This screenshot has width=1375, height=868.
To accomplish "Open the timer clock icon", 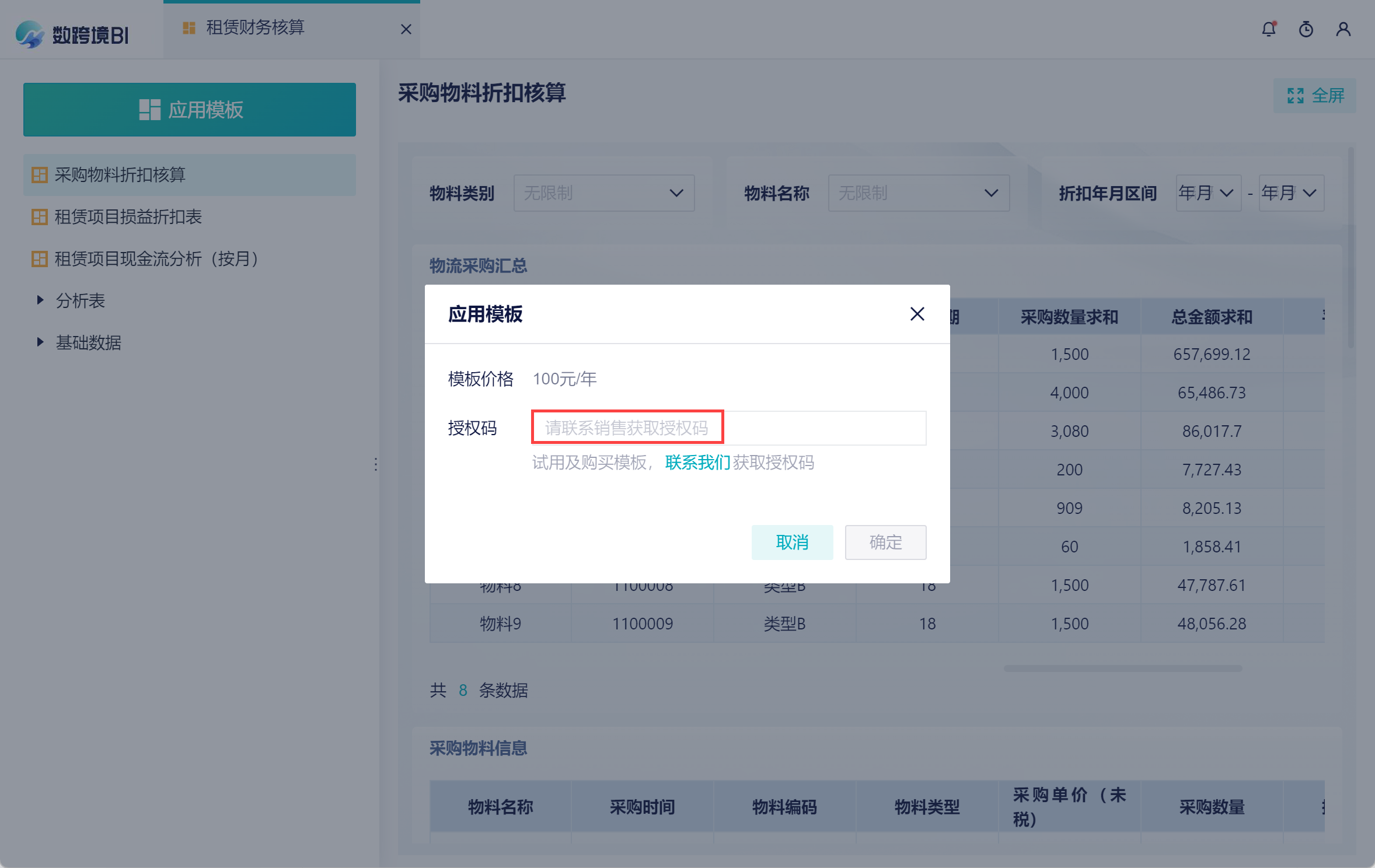I will click(x=1306, y=29).
